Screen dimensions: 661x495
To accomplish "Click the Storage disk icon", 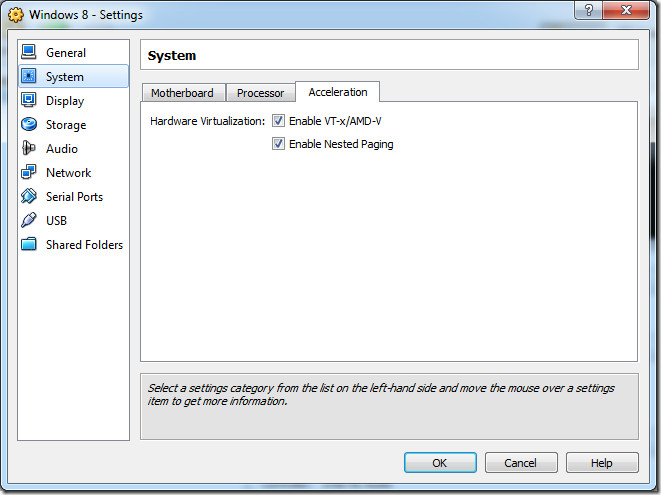I will pos(29,124).
